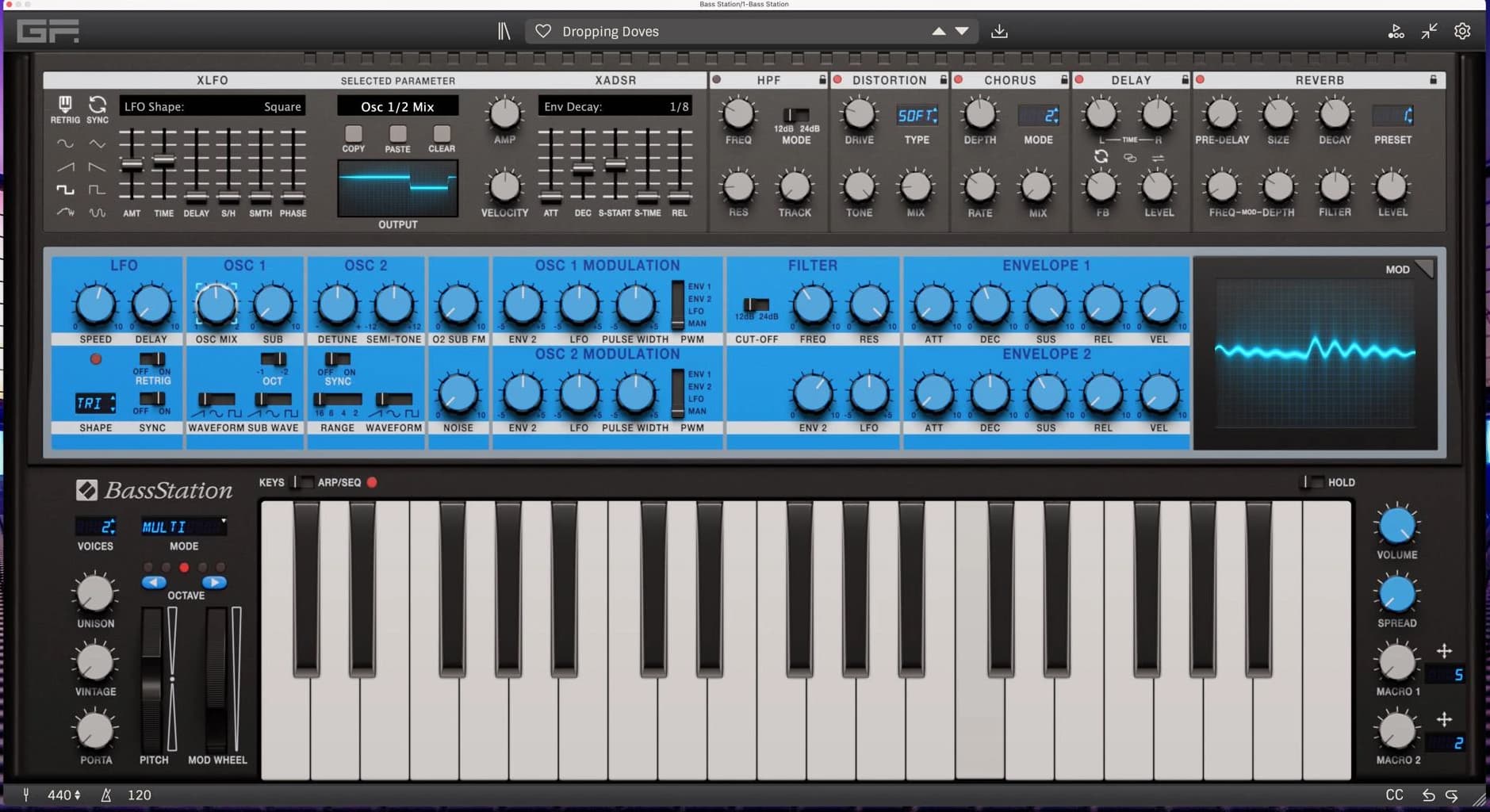Click the XLFO AMT slider
This screenshot has height=812, width=1490.
tap(132, 165)
